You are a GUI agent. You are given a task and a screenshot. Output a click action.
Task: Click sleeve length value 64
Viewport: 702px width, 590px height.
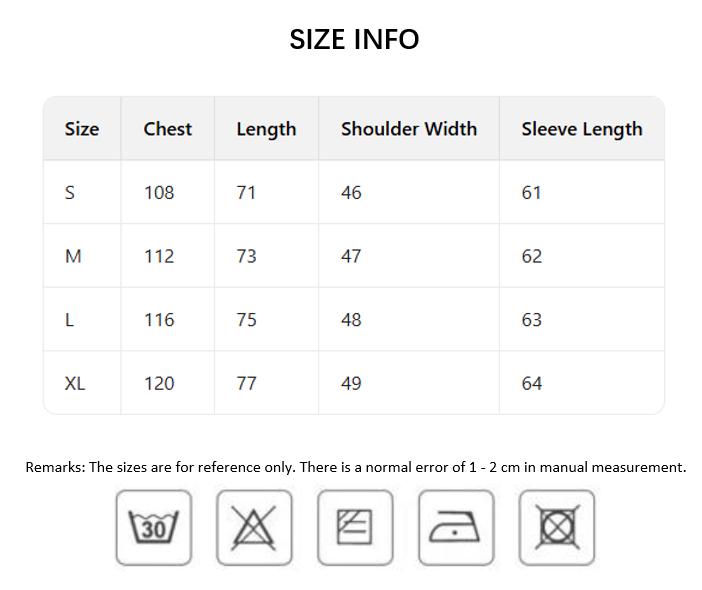531,383
